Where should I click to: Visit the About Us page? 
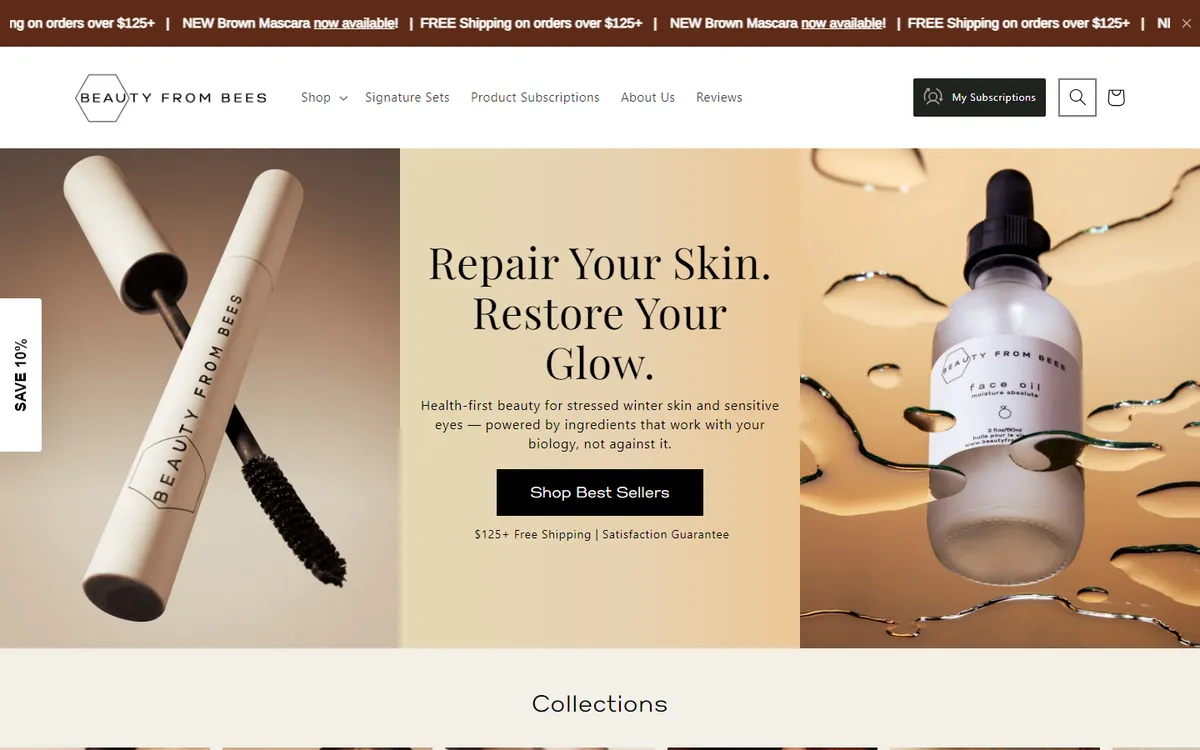(648, 97)
